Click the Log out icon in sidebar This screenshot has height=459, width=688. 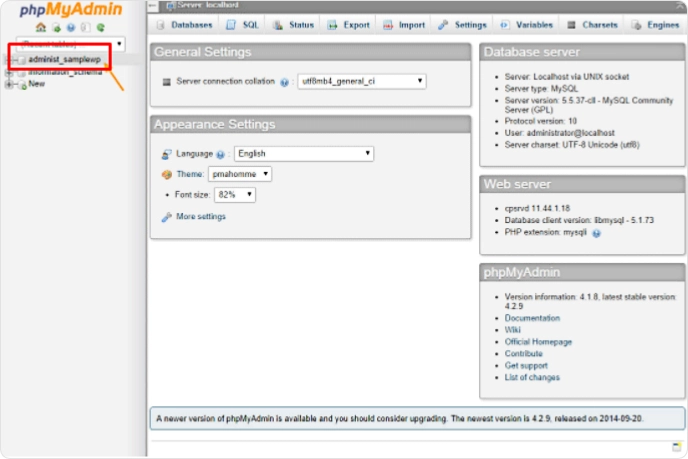[57, 28]
